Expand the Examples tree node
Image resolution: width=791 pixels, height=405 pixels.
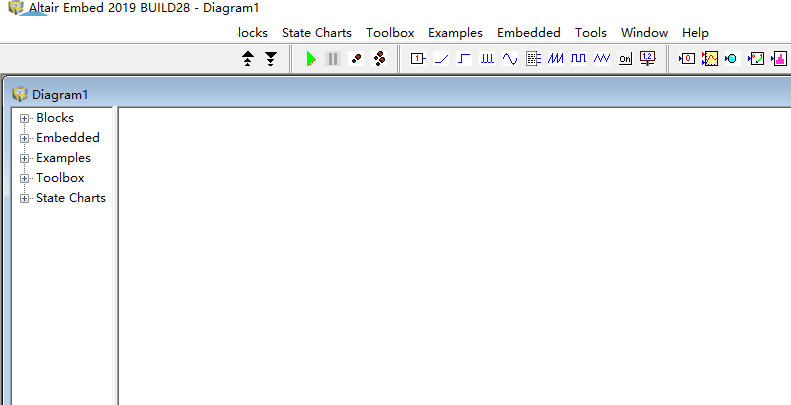pos(24,158)
